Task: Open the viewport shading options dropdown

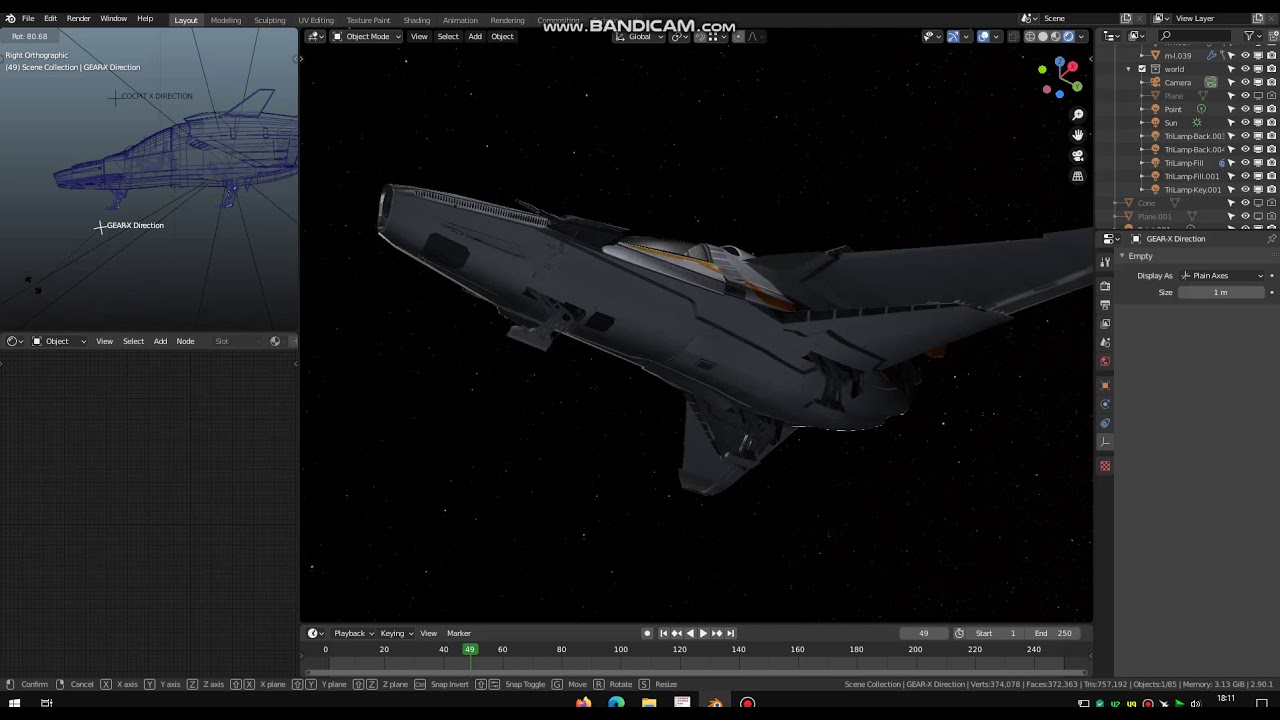Action: click(1081, 37)
